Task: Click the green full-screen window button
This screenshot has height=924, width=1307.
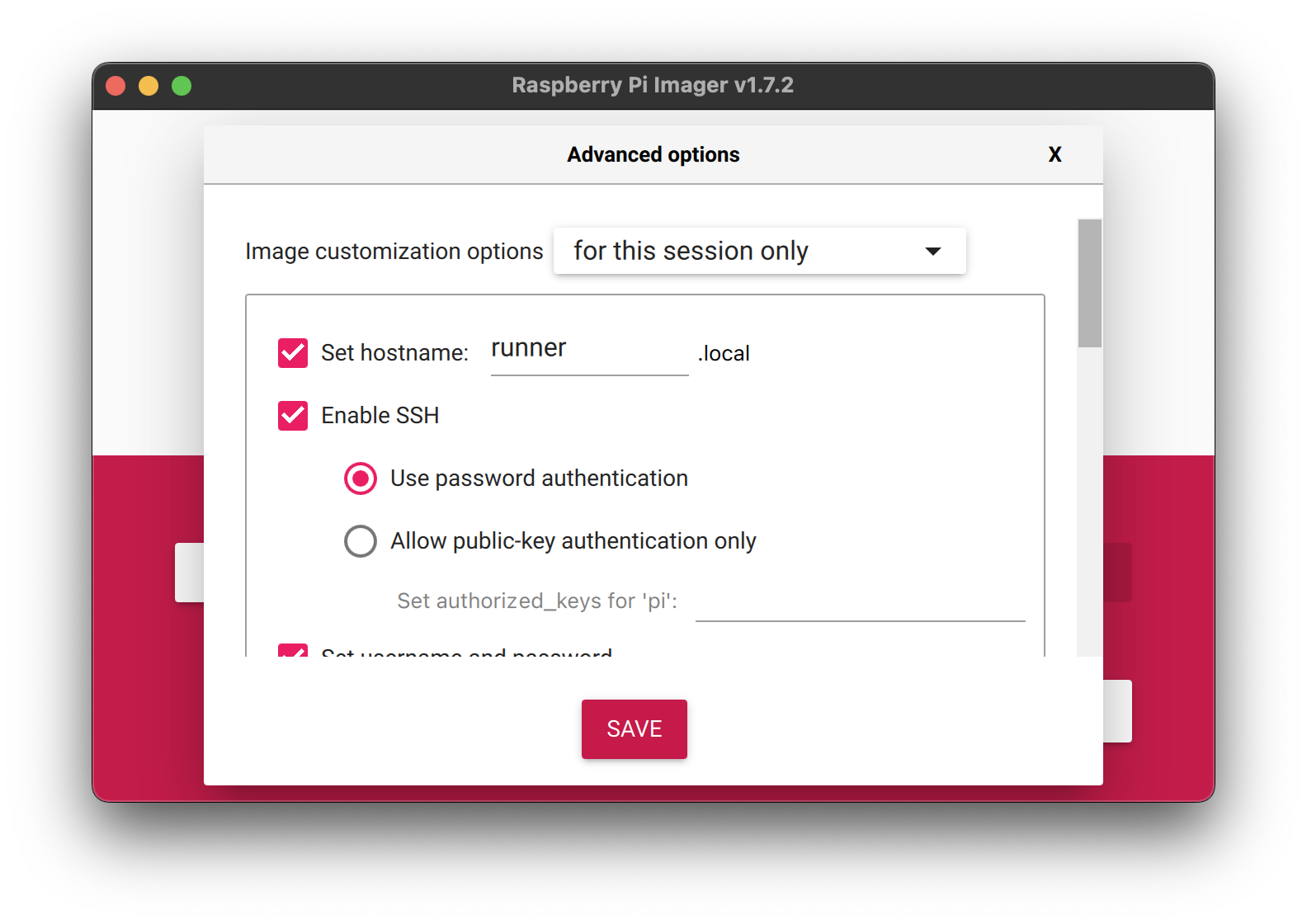Action: pos(182,86)
